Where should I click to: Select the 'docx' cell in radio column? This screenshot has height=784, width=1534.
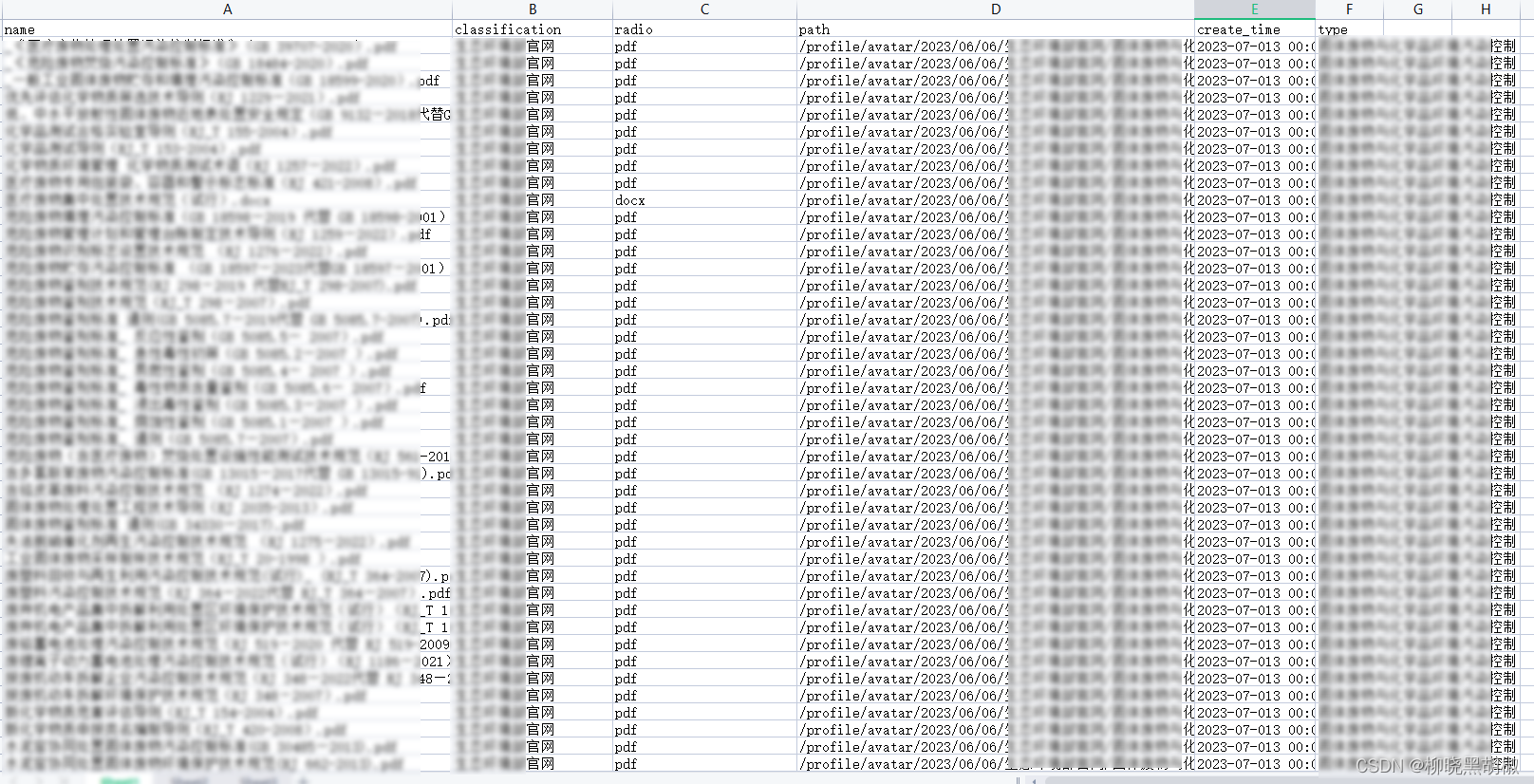click(704, 200)
